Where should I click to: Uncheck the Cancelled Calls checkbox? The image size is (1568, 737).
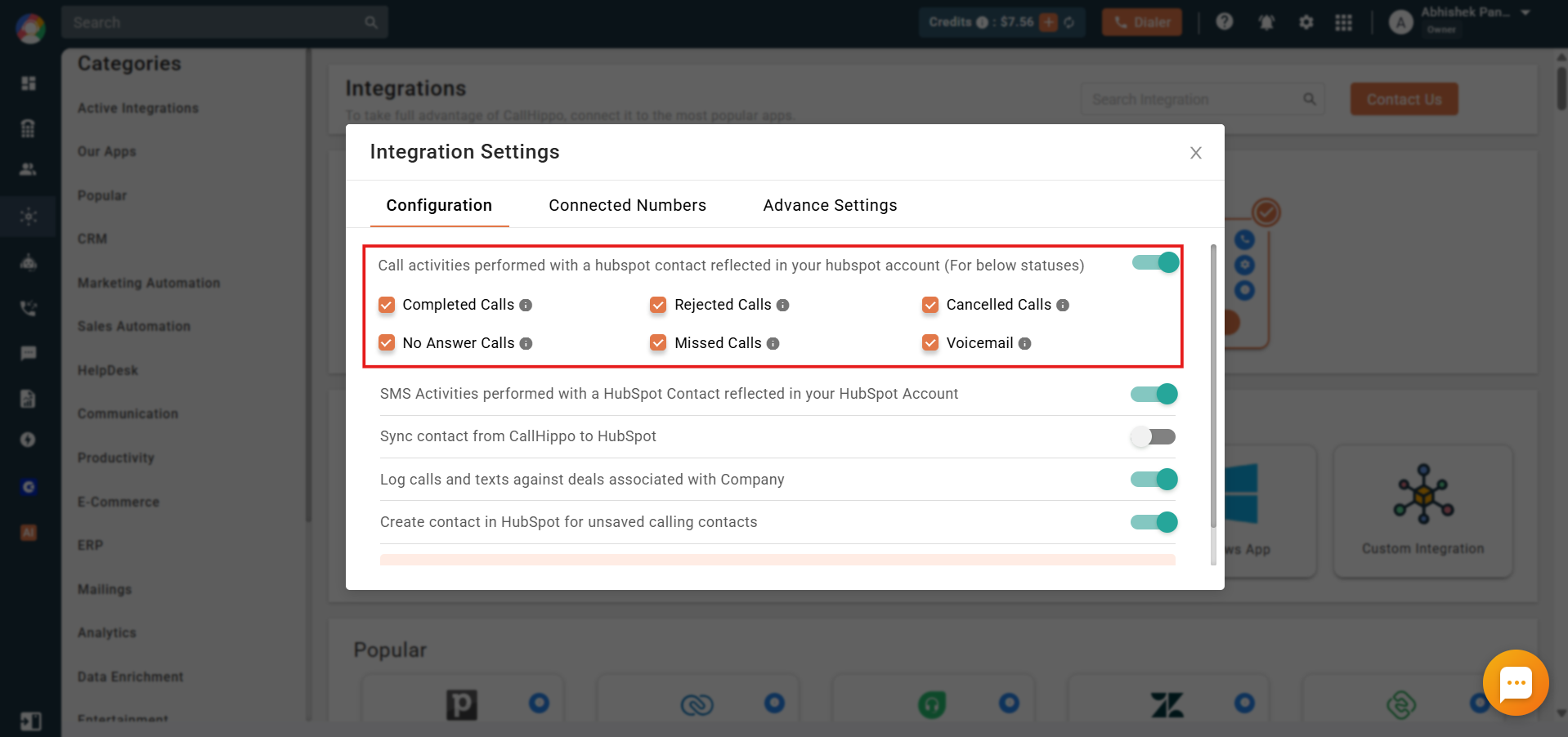pos(930,305)
